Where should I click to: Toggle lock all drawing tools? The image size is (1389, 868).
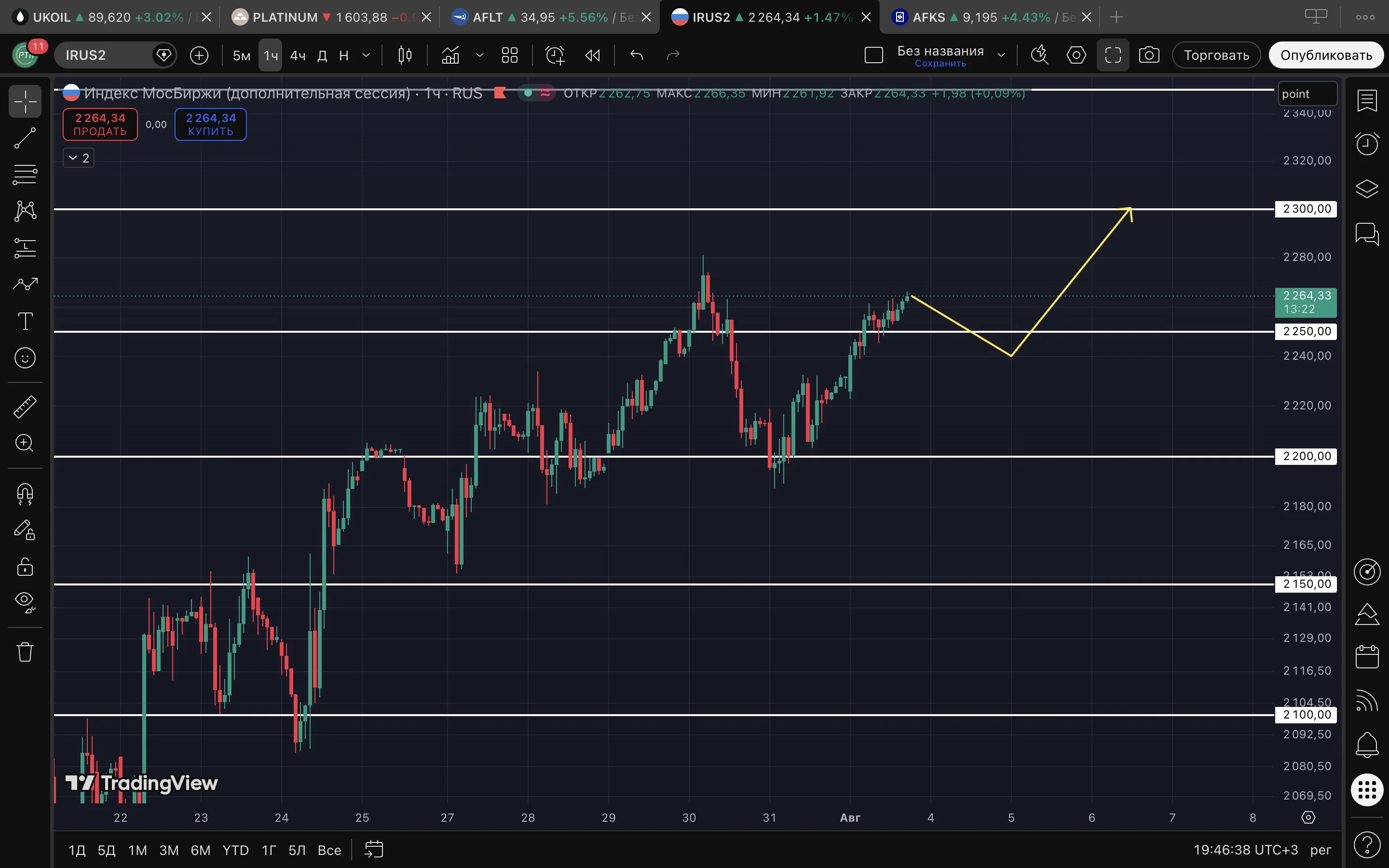25,567
